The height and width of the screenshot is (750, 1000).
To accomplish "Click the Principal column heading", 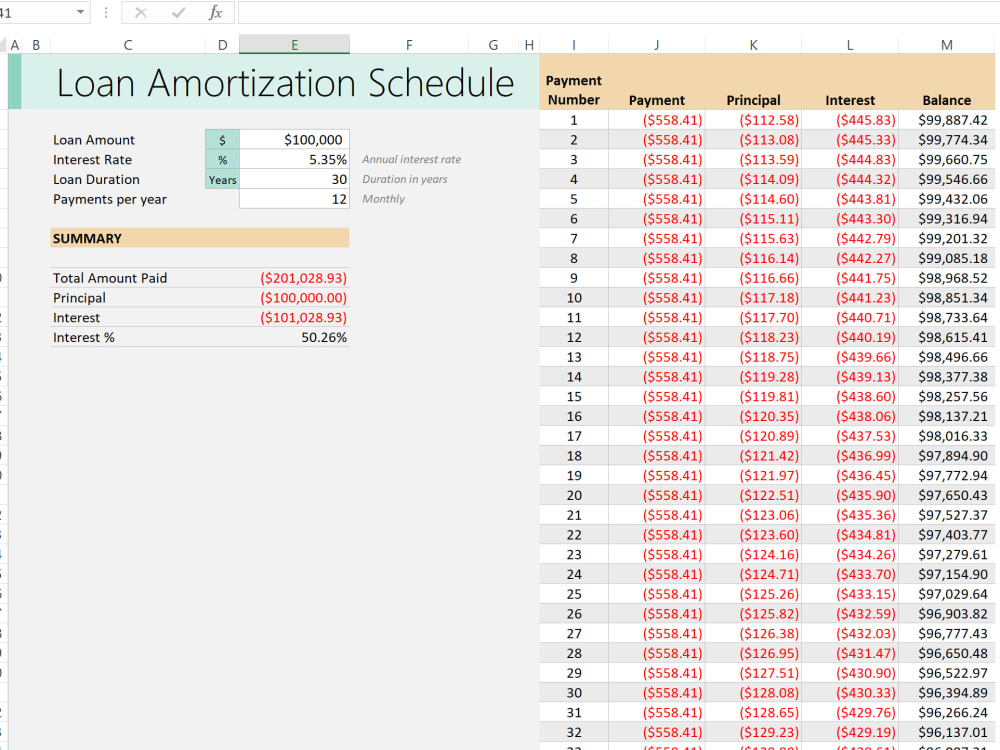I will point(753,100).
